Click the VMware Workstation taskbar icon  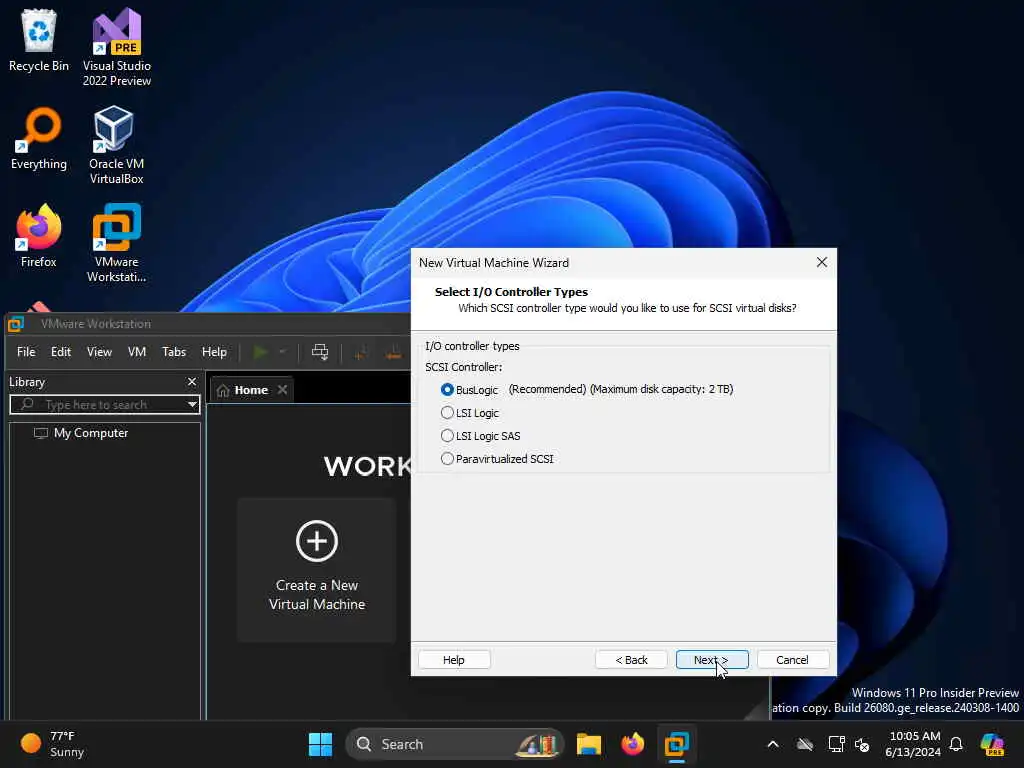pyautogui.click(x=677, y=744)
